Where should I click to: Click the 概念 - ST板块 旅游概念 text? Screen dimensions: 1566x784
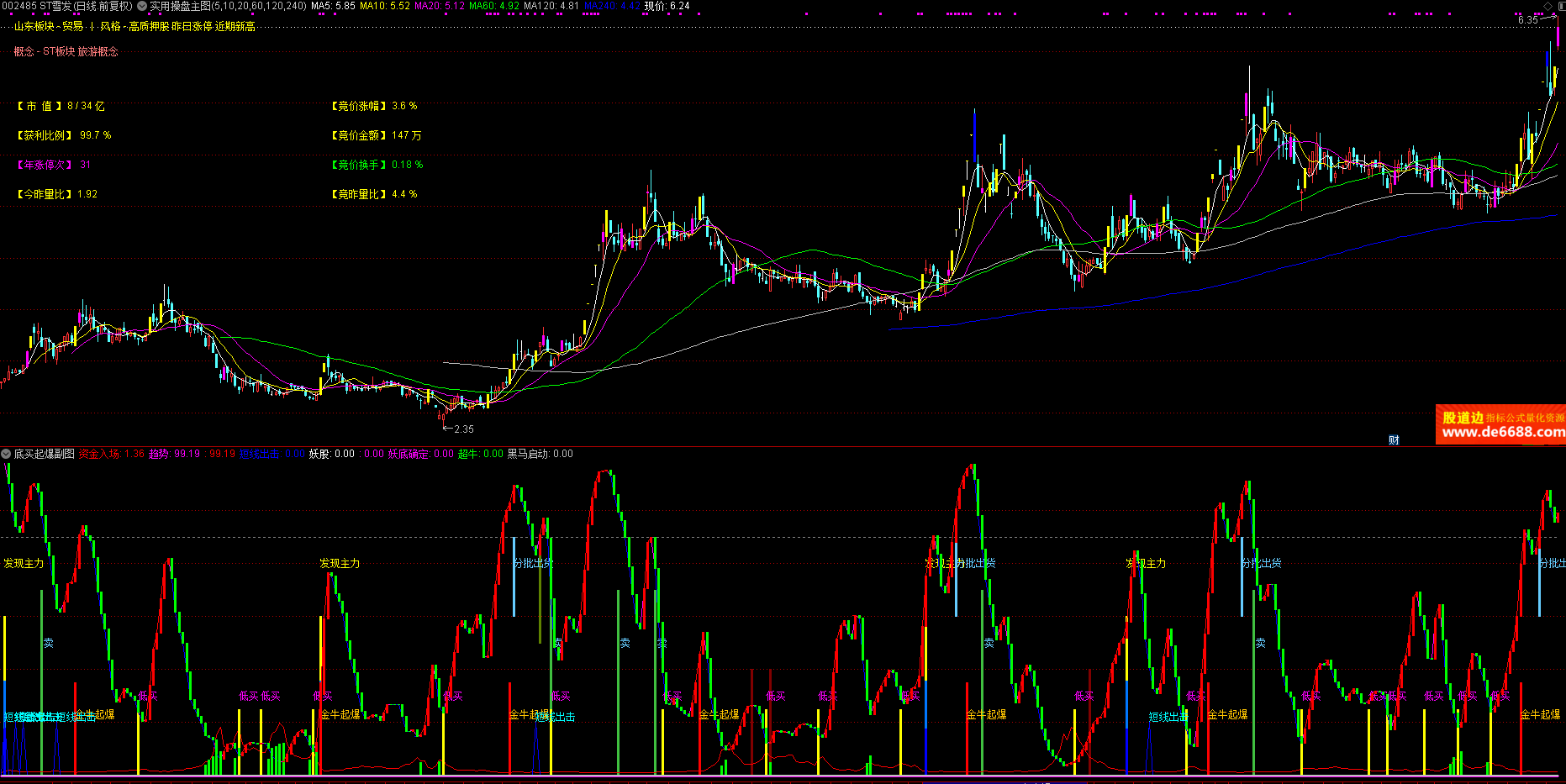(66, 52)
